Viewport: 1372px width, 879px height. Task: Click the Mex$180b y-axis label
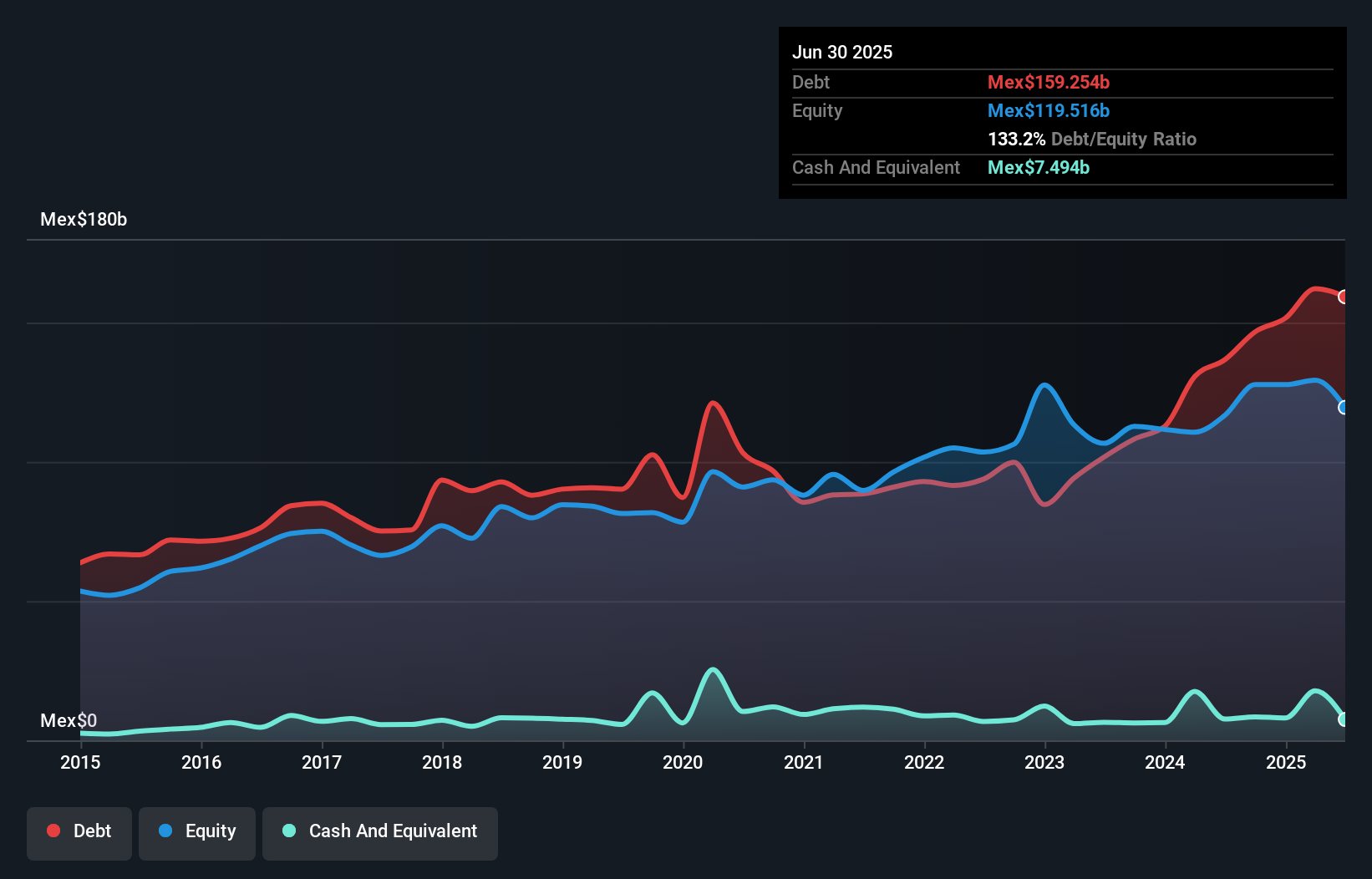click(84, 220)
